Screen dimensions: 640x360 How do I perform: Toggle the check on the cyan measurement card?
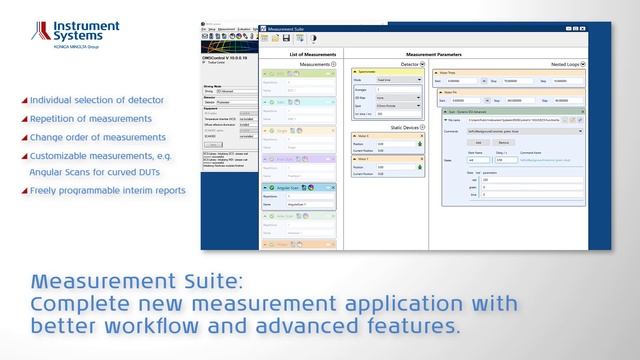point(271,102)
